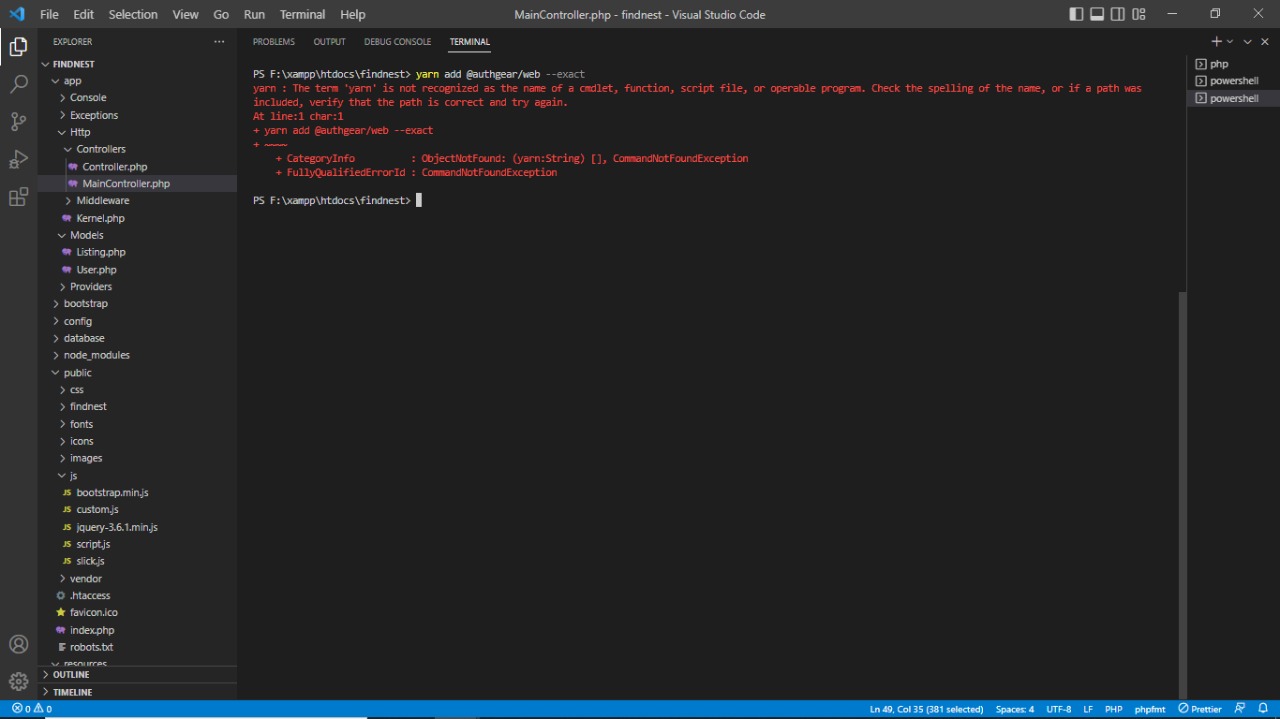Change PHP language mode in status bar
Viewport: 1280px width, 719px height.
click(x=1113, y=709)
